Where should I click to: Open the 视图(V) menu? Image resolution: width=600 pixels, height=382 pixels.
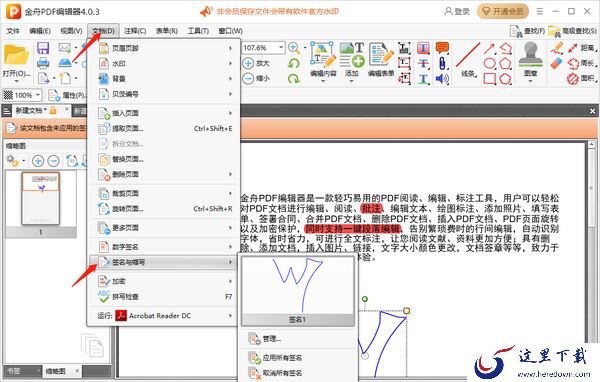pyautogui.click(x=71, y=31)
